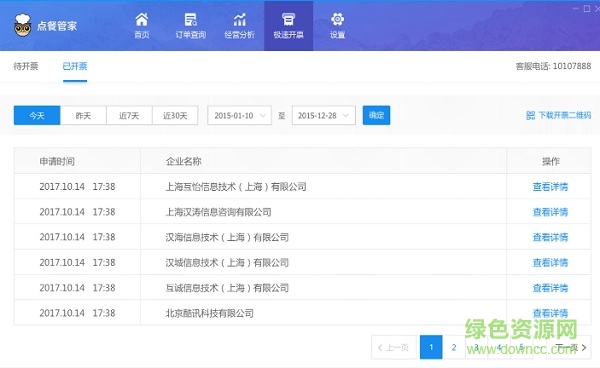Click company name 汉海信息技术（上海）有限公司
Image resolution: width=600 pixels, height=368 pixels.
click(x=227, y=237)
